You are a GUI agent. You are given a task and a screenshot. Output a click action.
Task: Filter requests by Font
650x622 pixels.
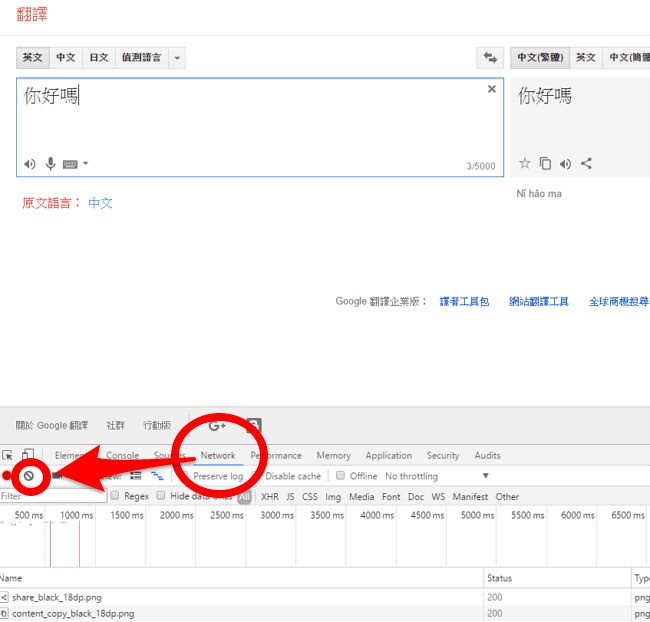pyautogui.click(x=391, y=496)
